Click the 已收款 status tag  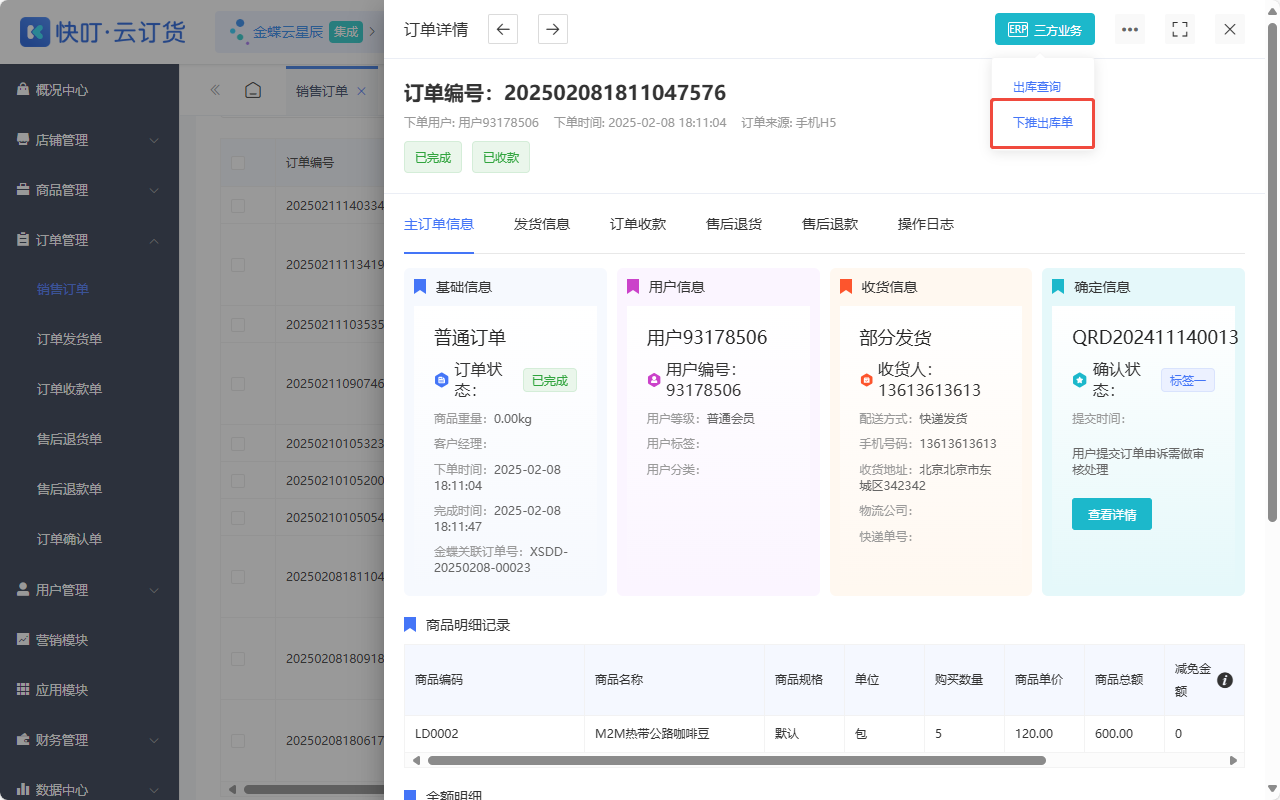(501, 157)
